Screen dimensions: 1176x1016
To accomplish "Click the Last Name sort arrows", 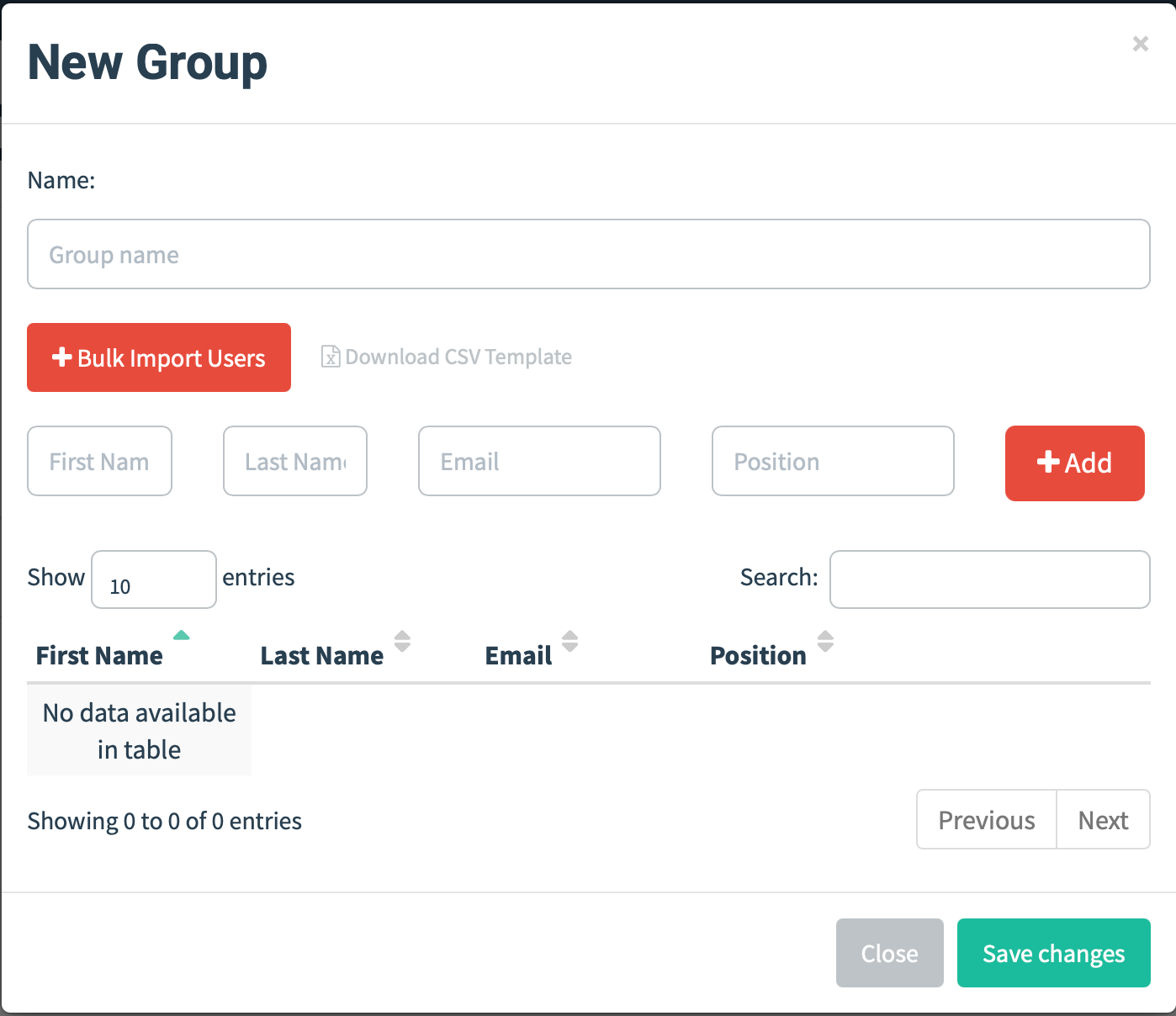I will 403,642.
